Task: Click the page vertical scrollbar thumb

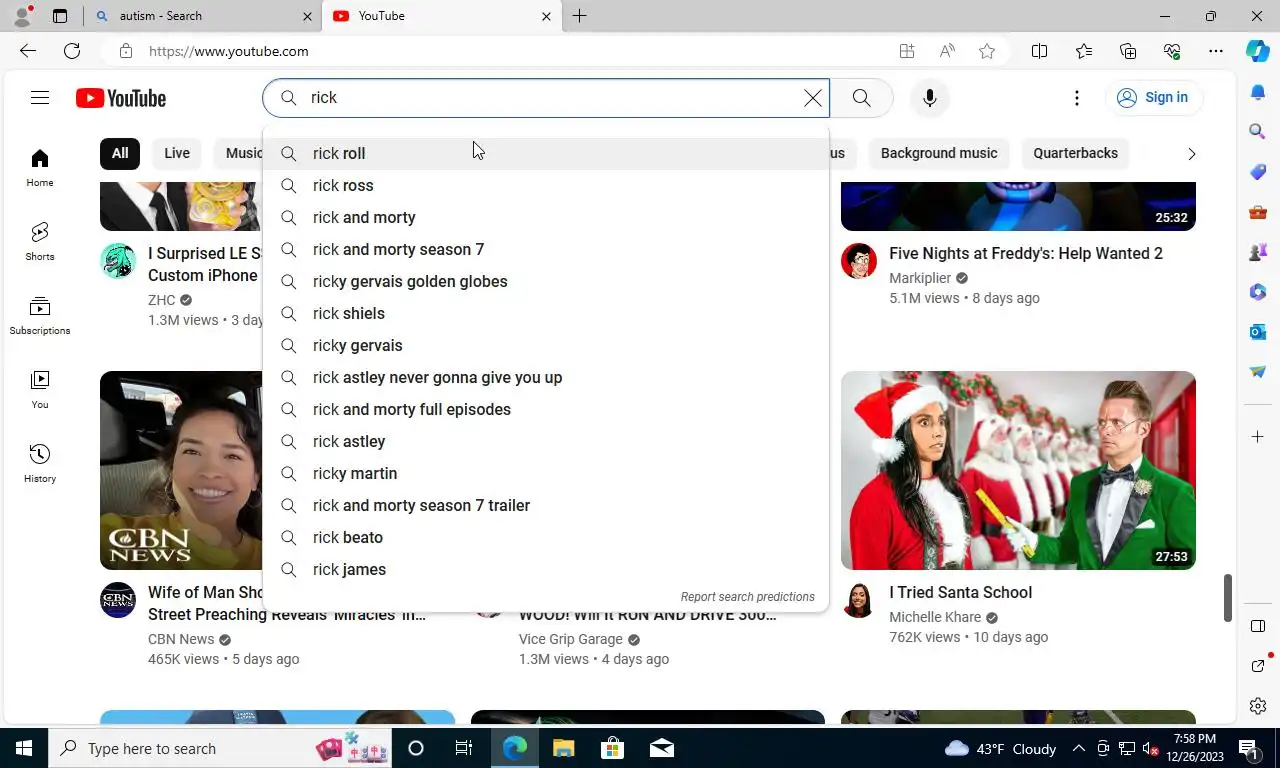Action: [x=1228, y=598]
